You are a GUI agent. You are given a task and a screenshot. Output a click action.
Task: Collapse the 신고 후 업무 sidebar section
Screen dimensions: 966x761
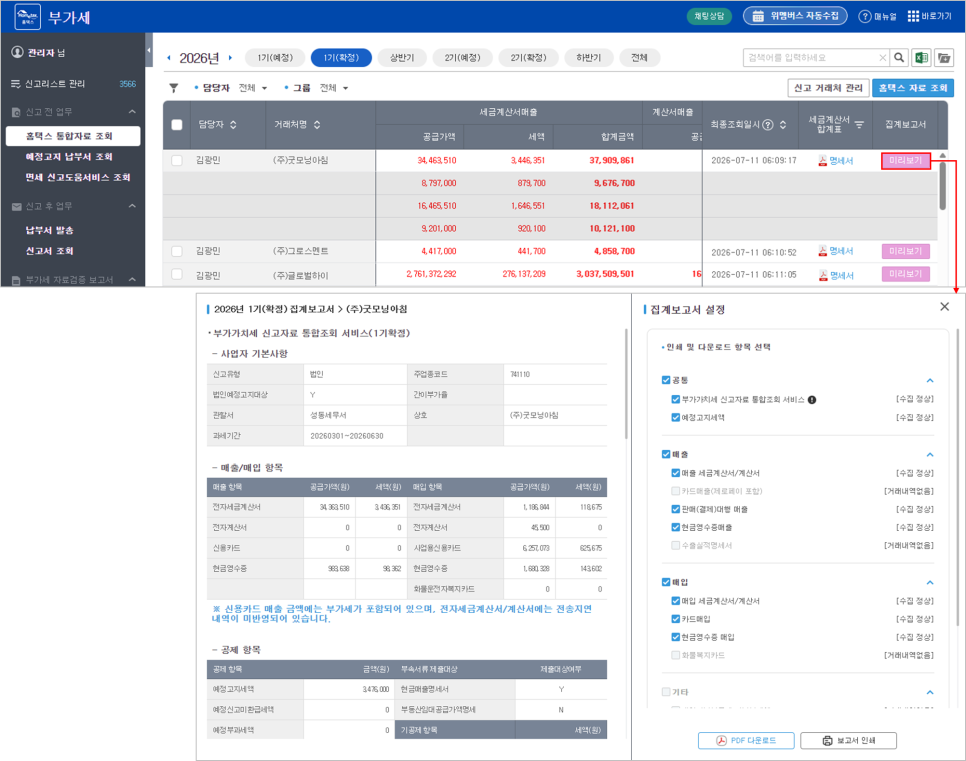point(132,206)
